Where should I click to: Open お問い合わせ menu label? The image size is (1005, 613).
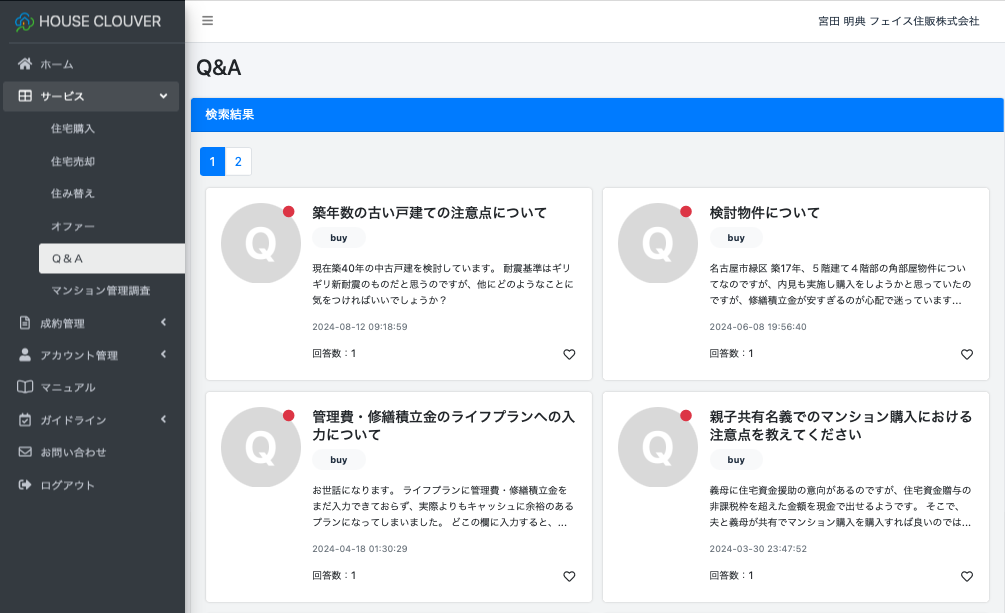pos(73,452)
